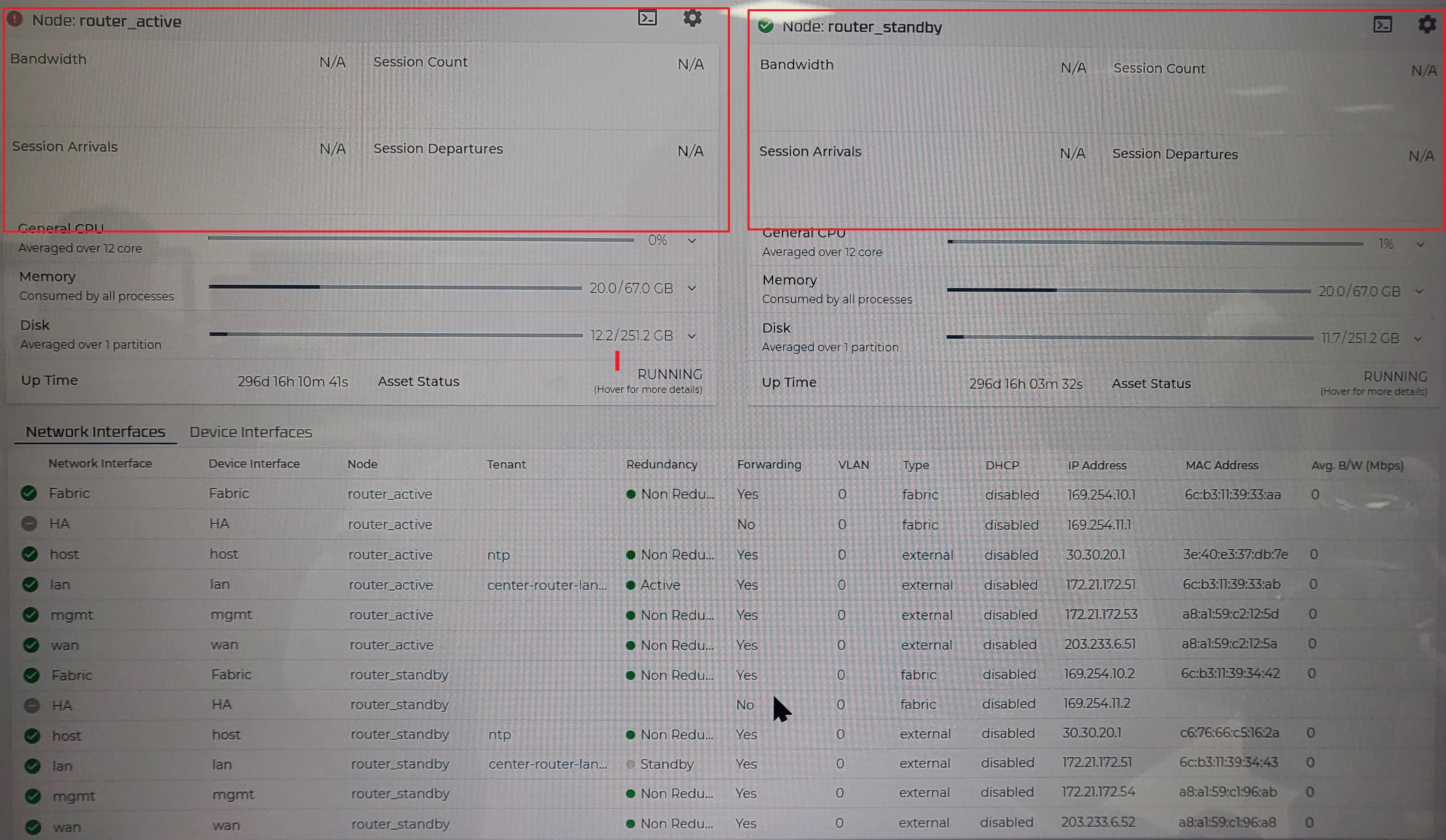This screenshot has height=840, width=1446.
Task: Click the green health icon beside router_standby
Action: tap(765, 25)
